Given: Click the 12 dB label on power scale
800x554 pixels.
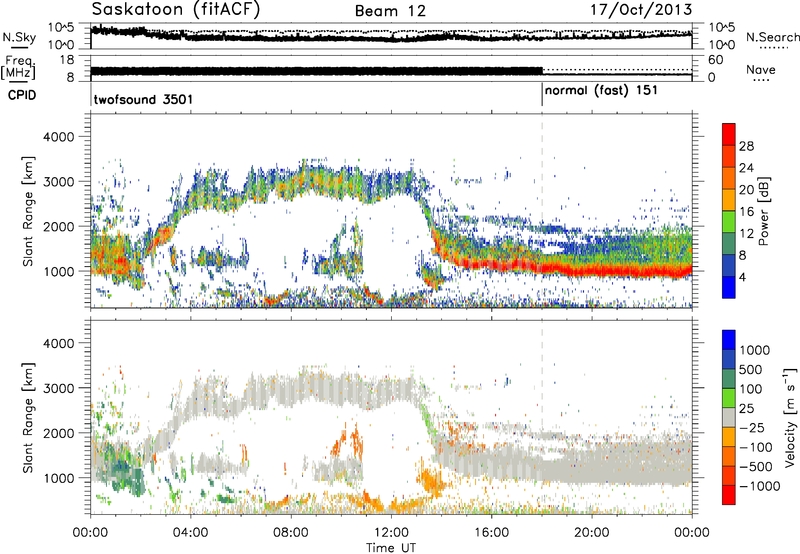Looking at the screenshot, I should click(x=746, y=234).
